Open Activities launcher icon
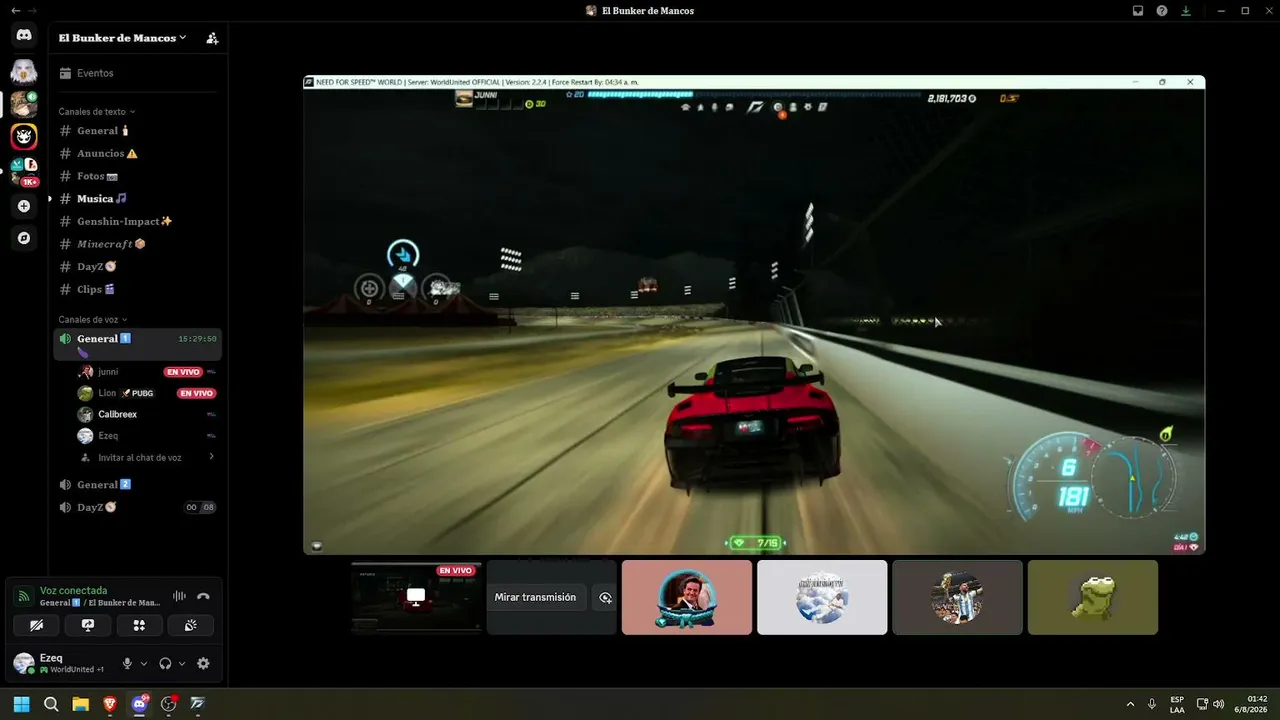 click(139, 625)
